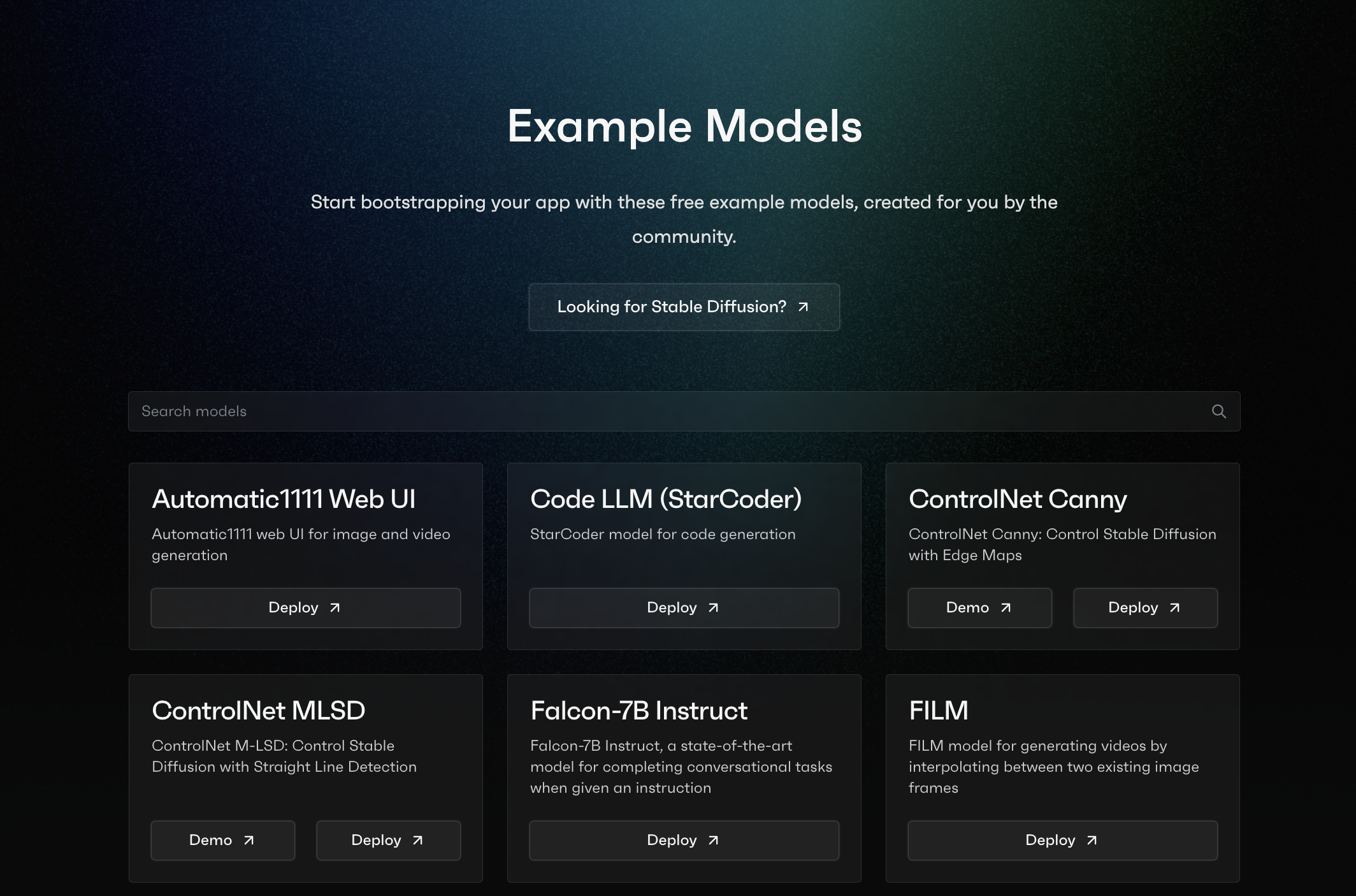Deploy the ControlNet Canny model
This screenshot has height=896, width=1356.
pyautogui.click(x=1145, y=608)
